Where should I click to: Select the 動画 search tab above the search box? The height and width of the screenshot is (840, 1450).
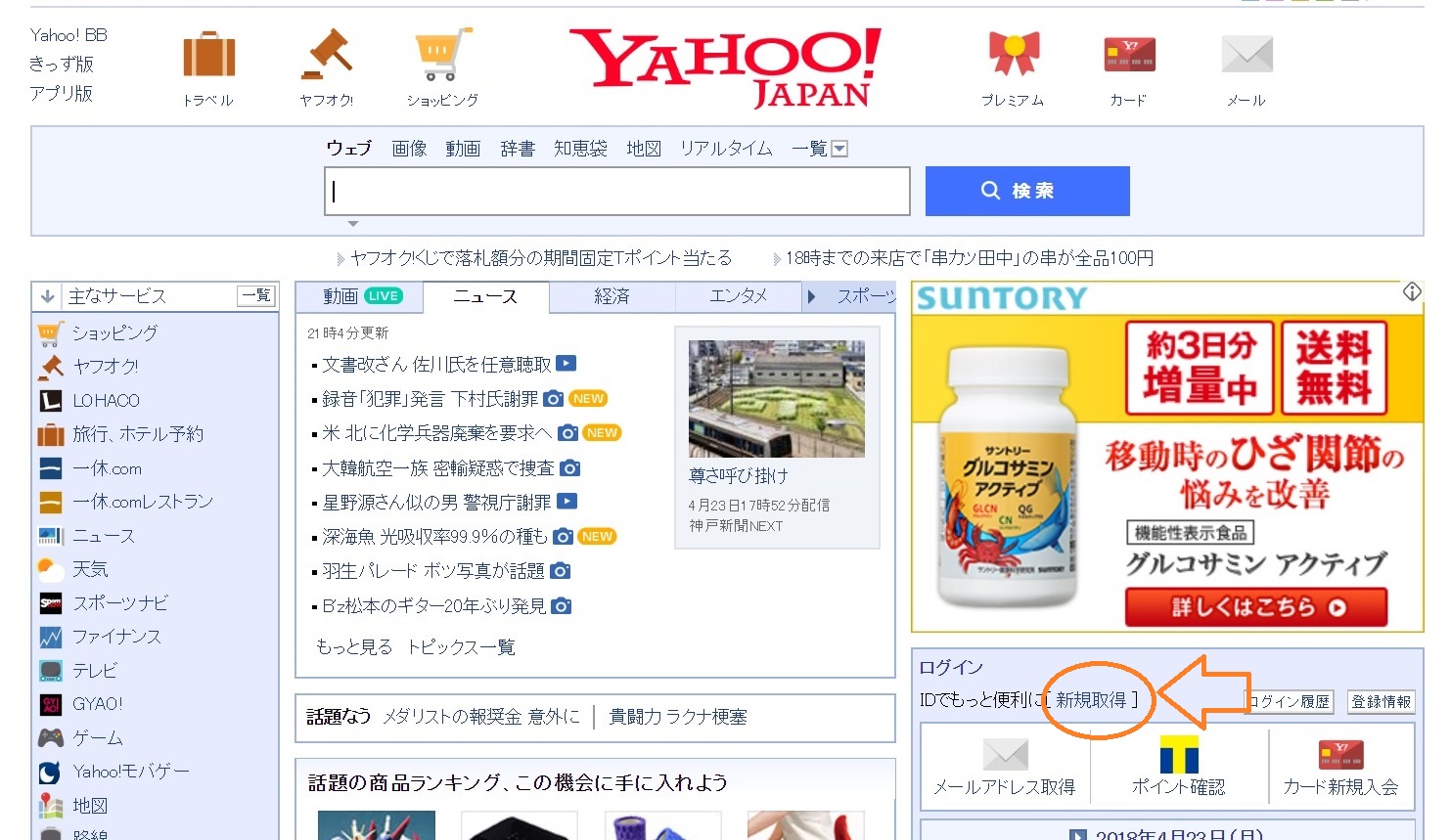point(463,149)
